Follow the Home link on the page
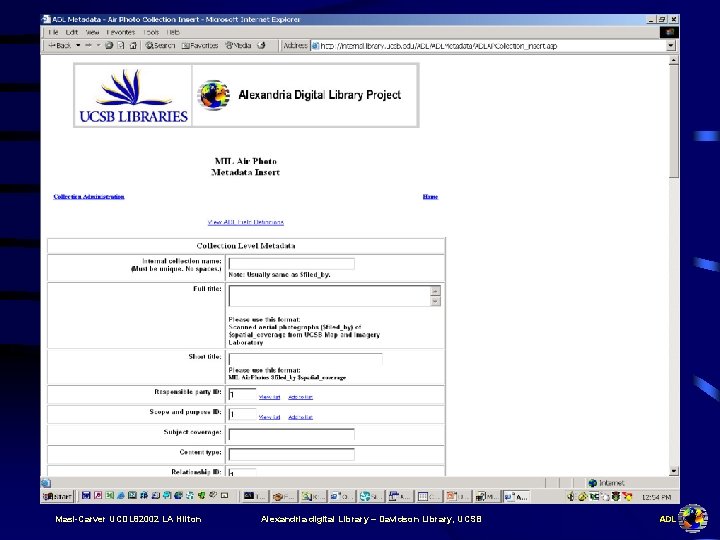720x540 pixels. 430,197
